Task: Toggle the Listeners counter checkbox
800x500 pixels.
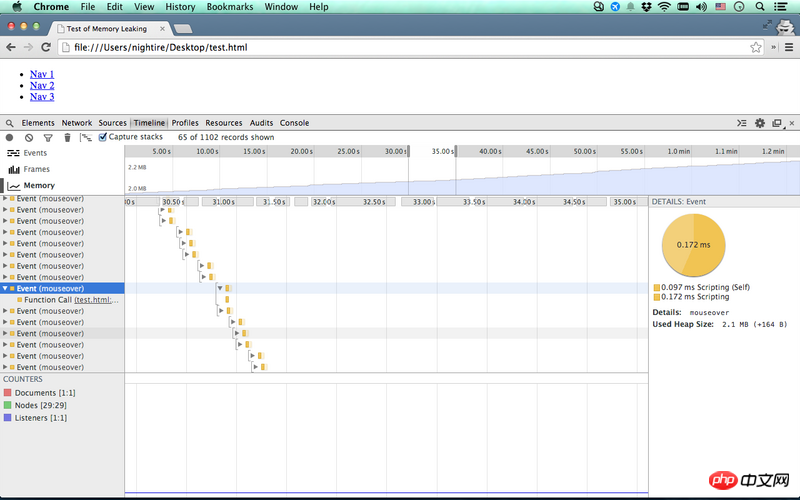Action: click(8, 417)
